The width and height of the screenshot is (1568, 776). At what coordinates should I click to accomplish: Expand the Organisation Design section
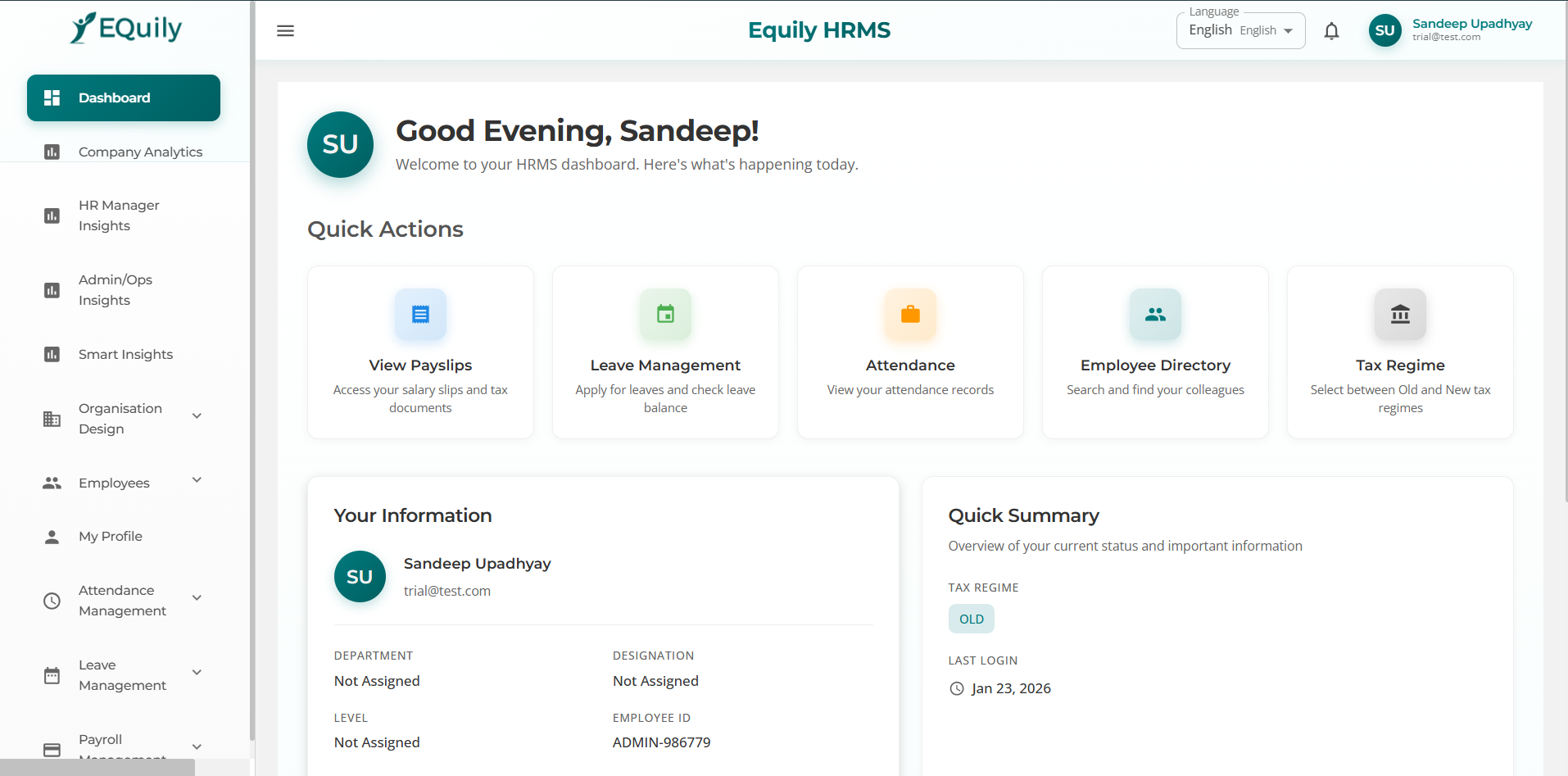coord(197,415)
